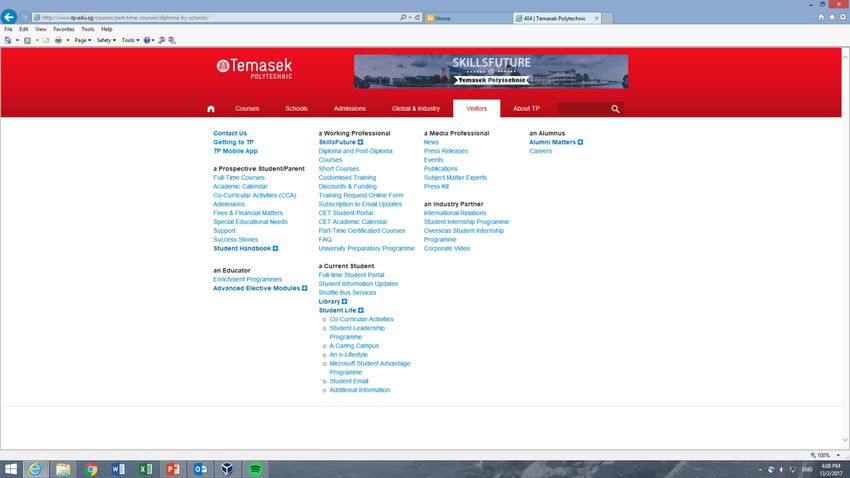Click the Print icon in command bar
850x478 pixels.
click(59, 40)
